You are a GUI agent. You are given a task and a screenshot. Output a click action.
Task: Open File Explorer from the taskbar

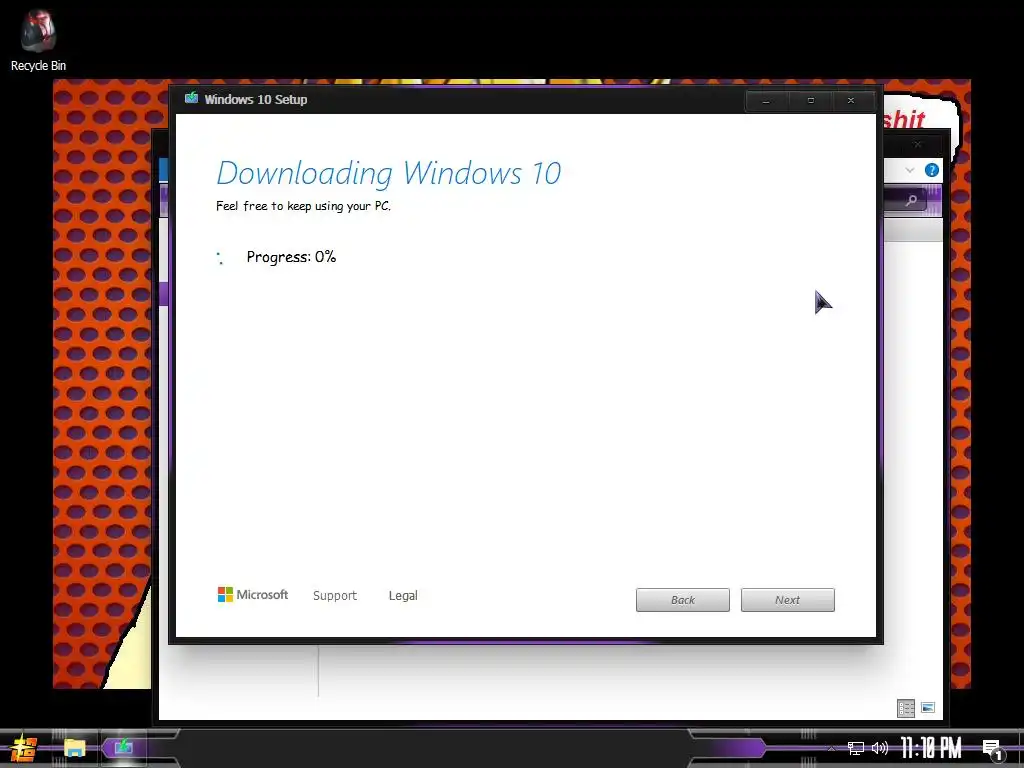click(x=74, y=748)
